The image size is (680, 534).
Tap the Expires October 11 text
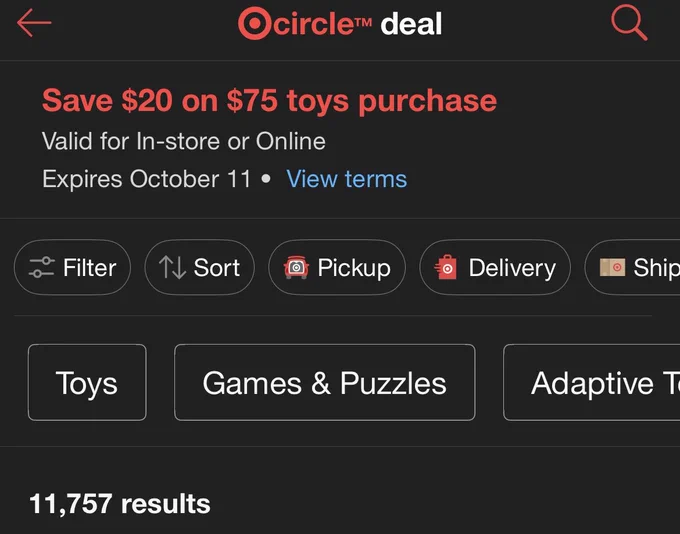tap(147, 179)
